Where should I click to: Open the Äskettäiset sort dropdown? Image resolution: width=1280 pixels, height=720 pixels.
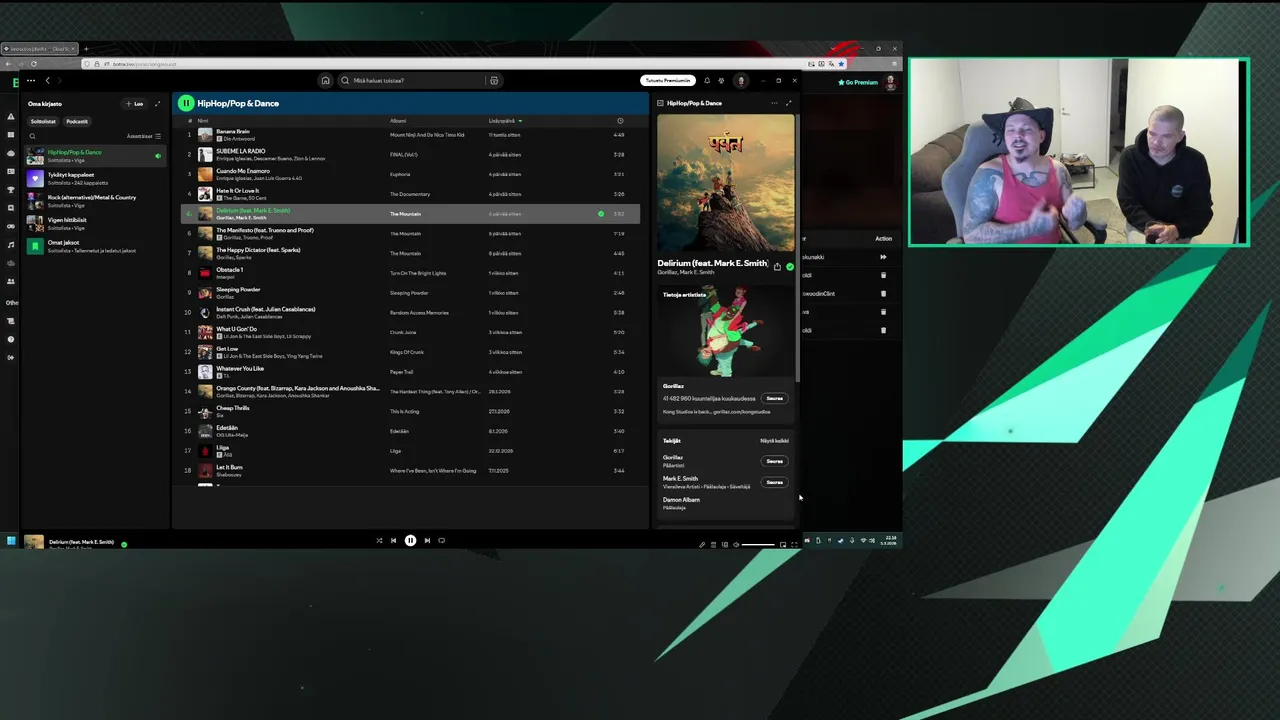click(144, 136)
